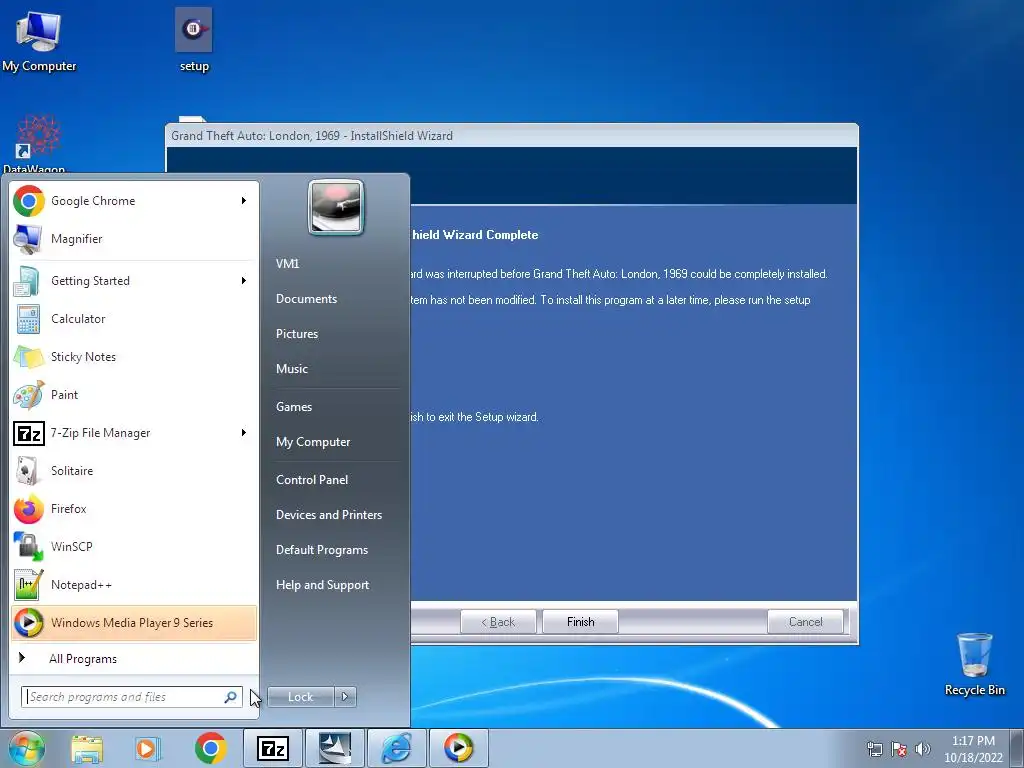Click the volume speaker tray icon

coord(923,749)
